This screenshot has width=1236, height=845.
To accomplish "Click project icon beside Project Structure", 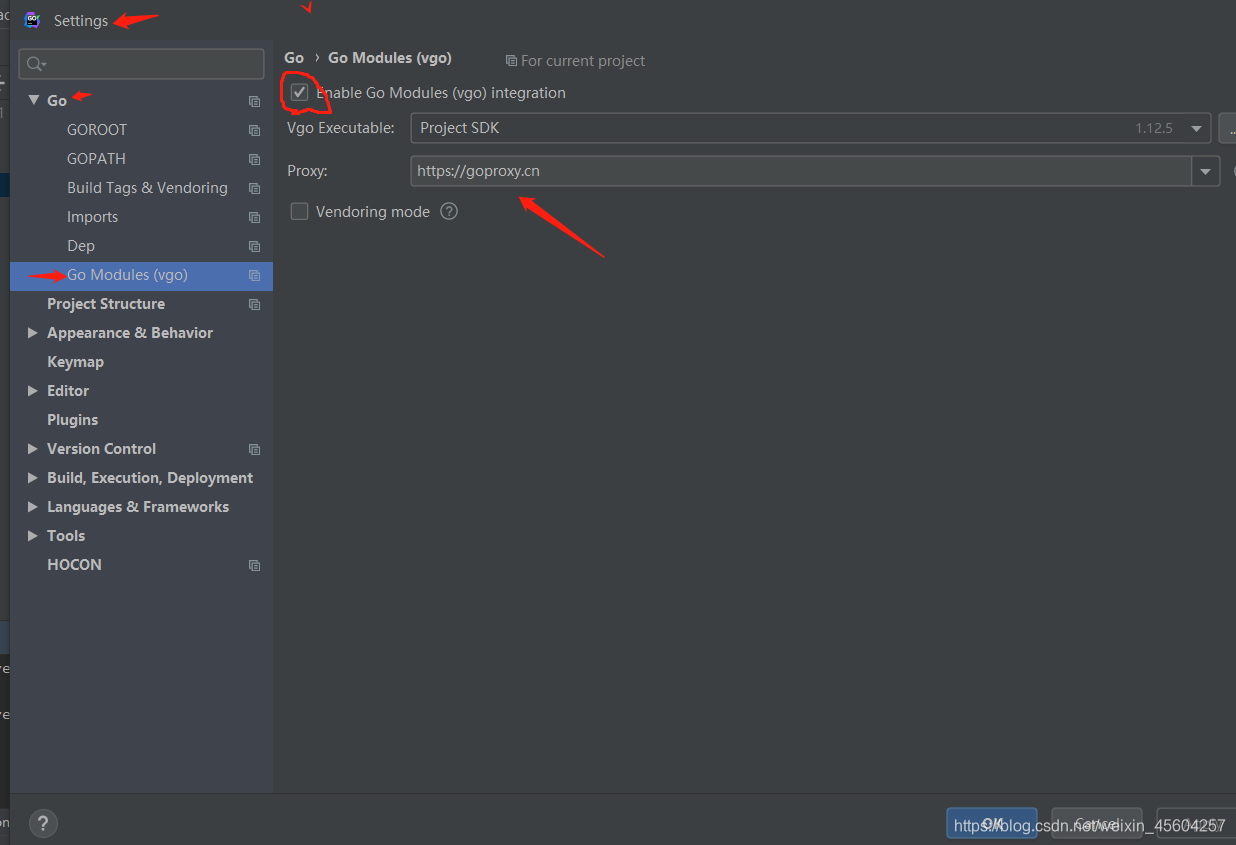I will tap(254, 304).
